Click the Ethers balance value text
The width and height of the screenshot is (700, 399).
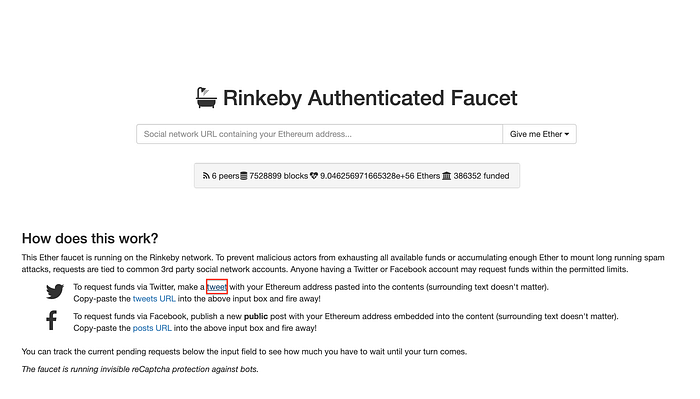coord(380,176)
